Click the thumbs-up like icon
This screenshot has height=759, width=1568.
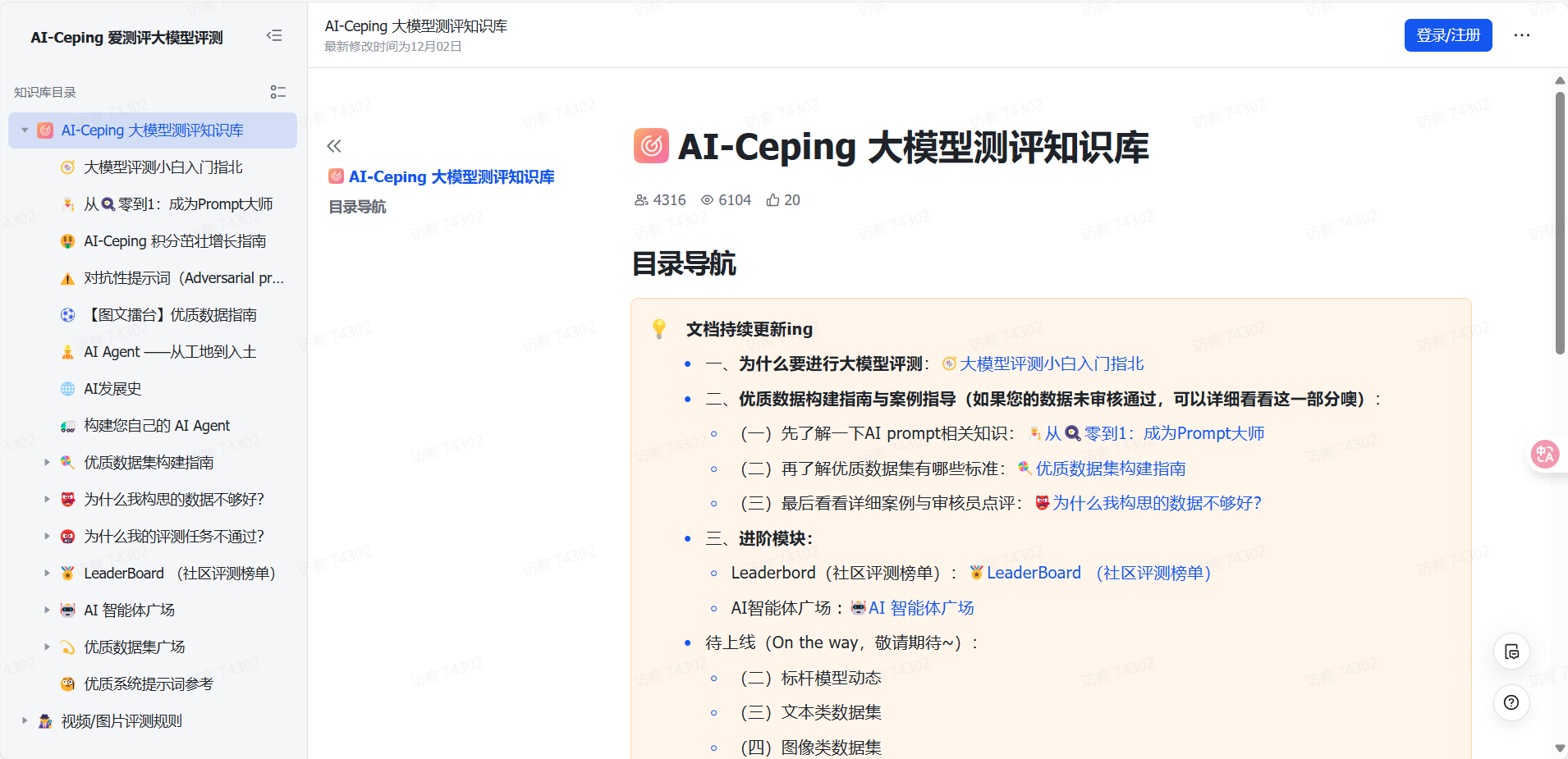coord(773,200)
